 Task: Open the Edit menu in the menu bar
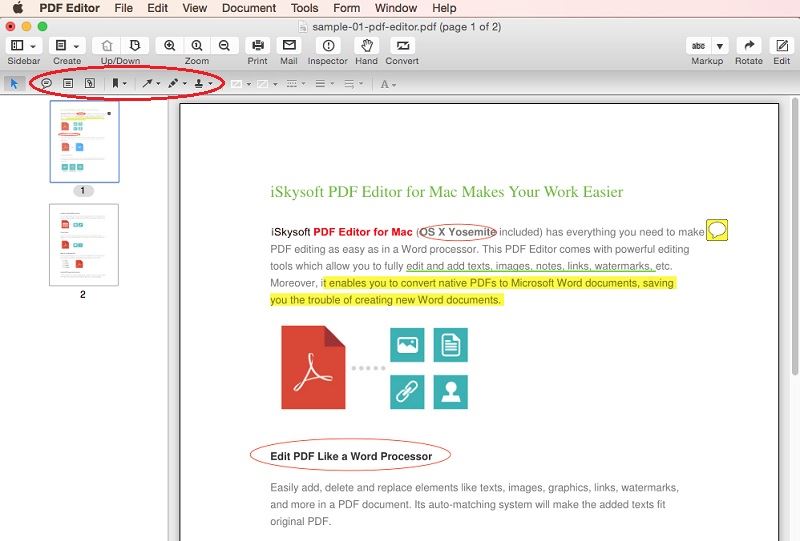click(x=158, y=8)
